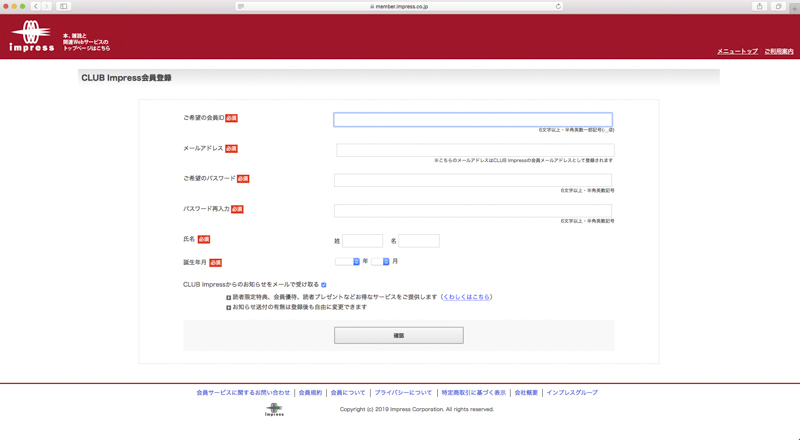Click the Safari back arrow button
This screenshot has width=800, height=440.
(36, 6)
